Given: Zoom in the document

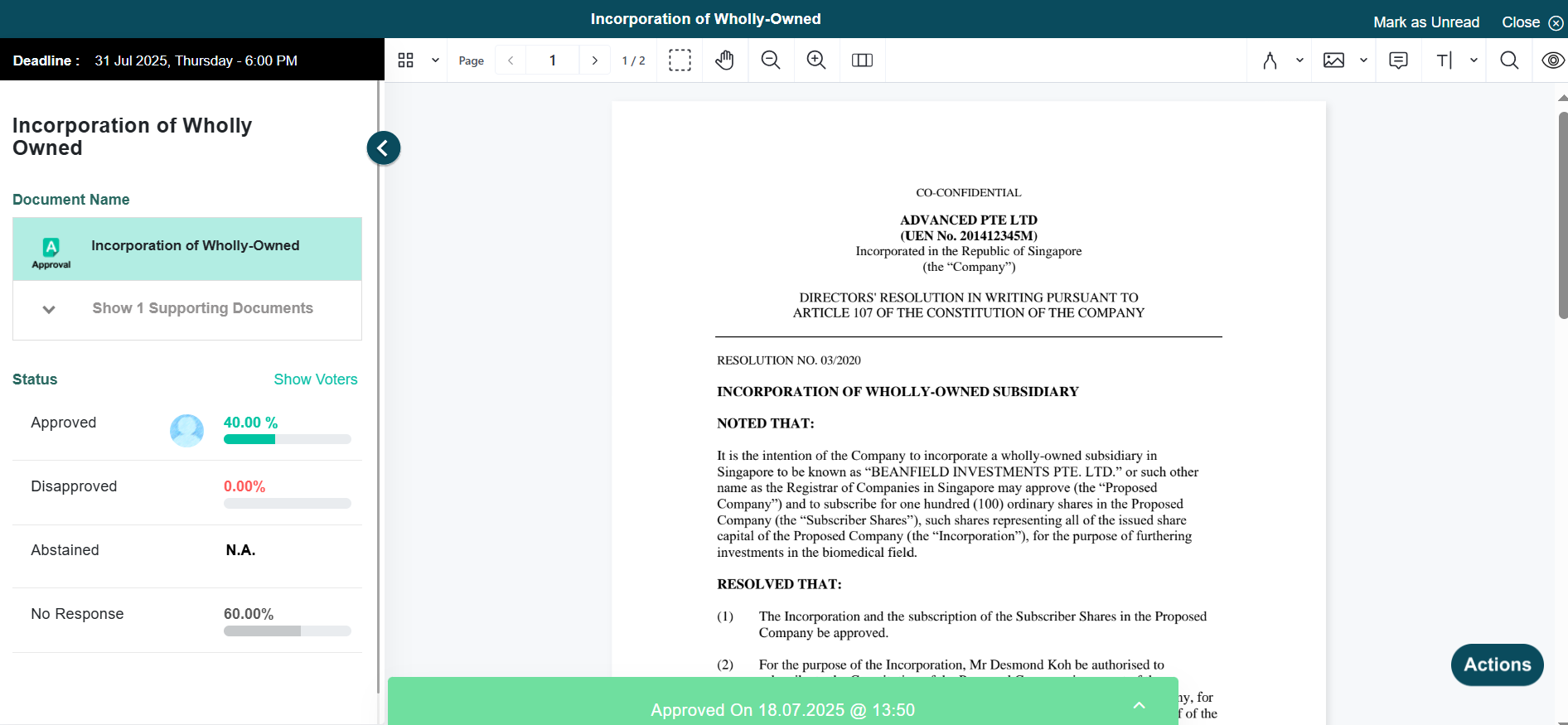Looking at the screenshot, I should coord(816,60).
